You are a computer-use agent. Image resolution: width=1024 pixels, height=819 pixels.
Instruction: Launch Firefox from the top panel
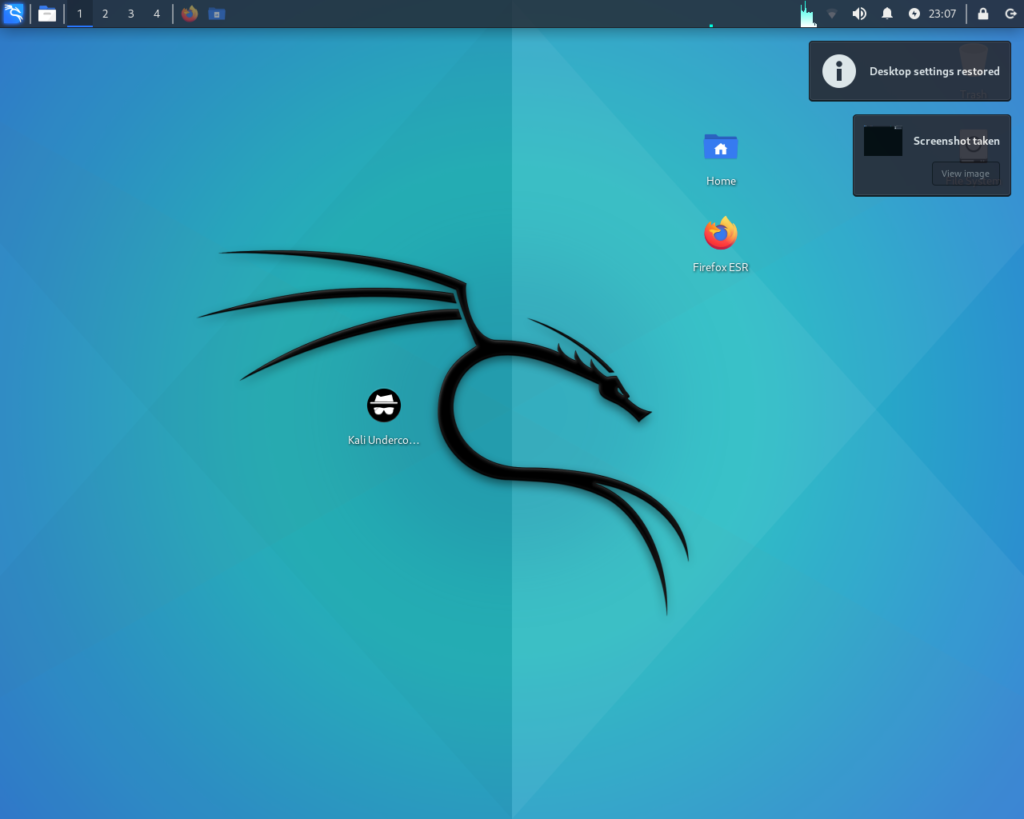click(189, 14)
